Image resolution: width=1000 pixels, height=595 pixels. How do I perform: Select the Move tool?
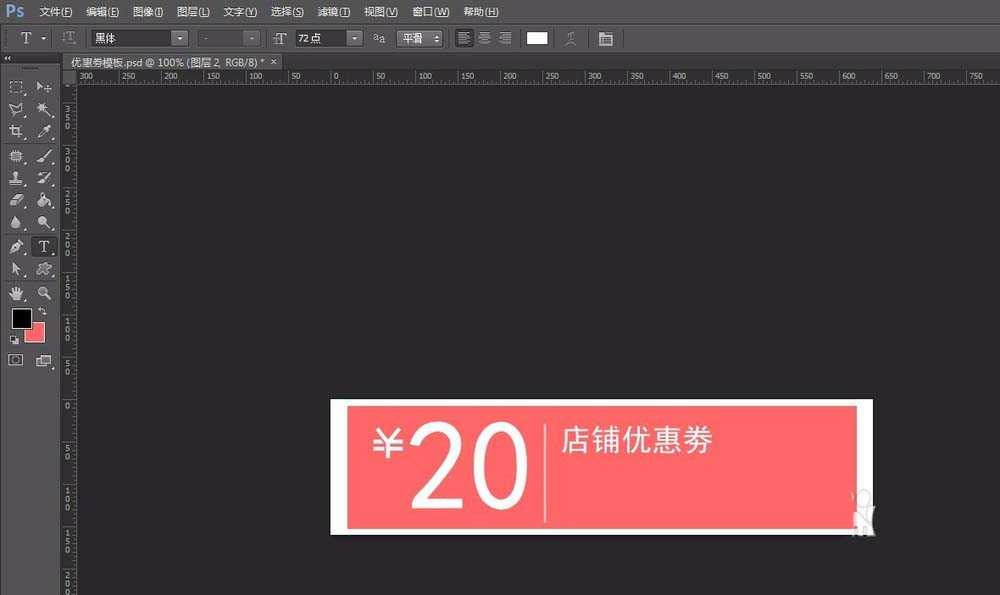pyautogui.click(x=44, y=88)
